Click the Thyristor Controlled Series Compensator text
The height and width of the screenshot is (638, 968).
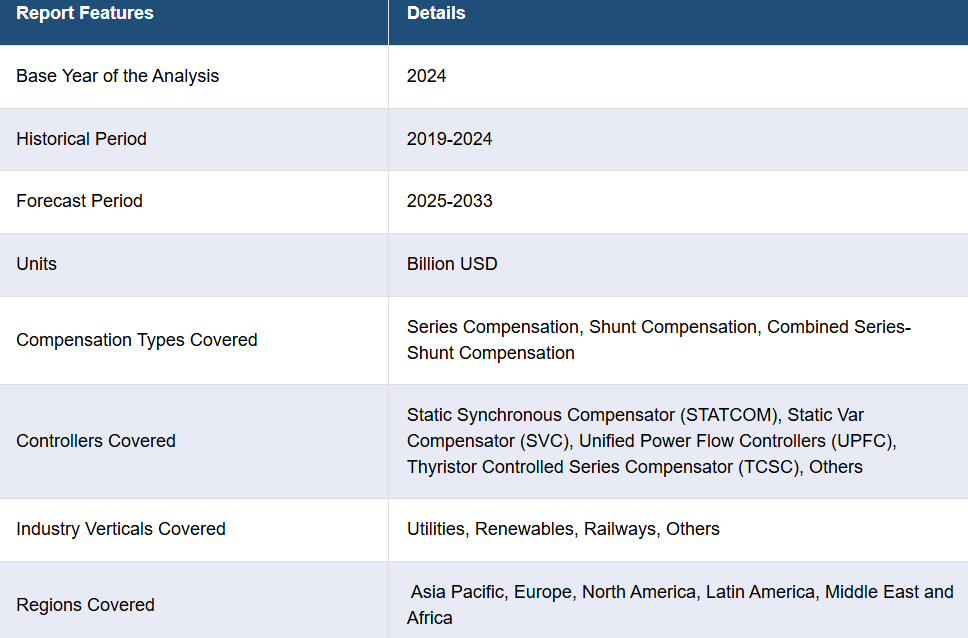[569, 467]
